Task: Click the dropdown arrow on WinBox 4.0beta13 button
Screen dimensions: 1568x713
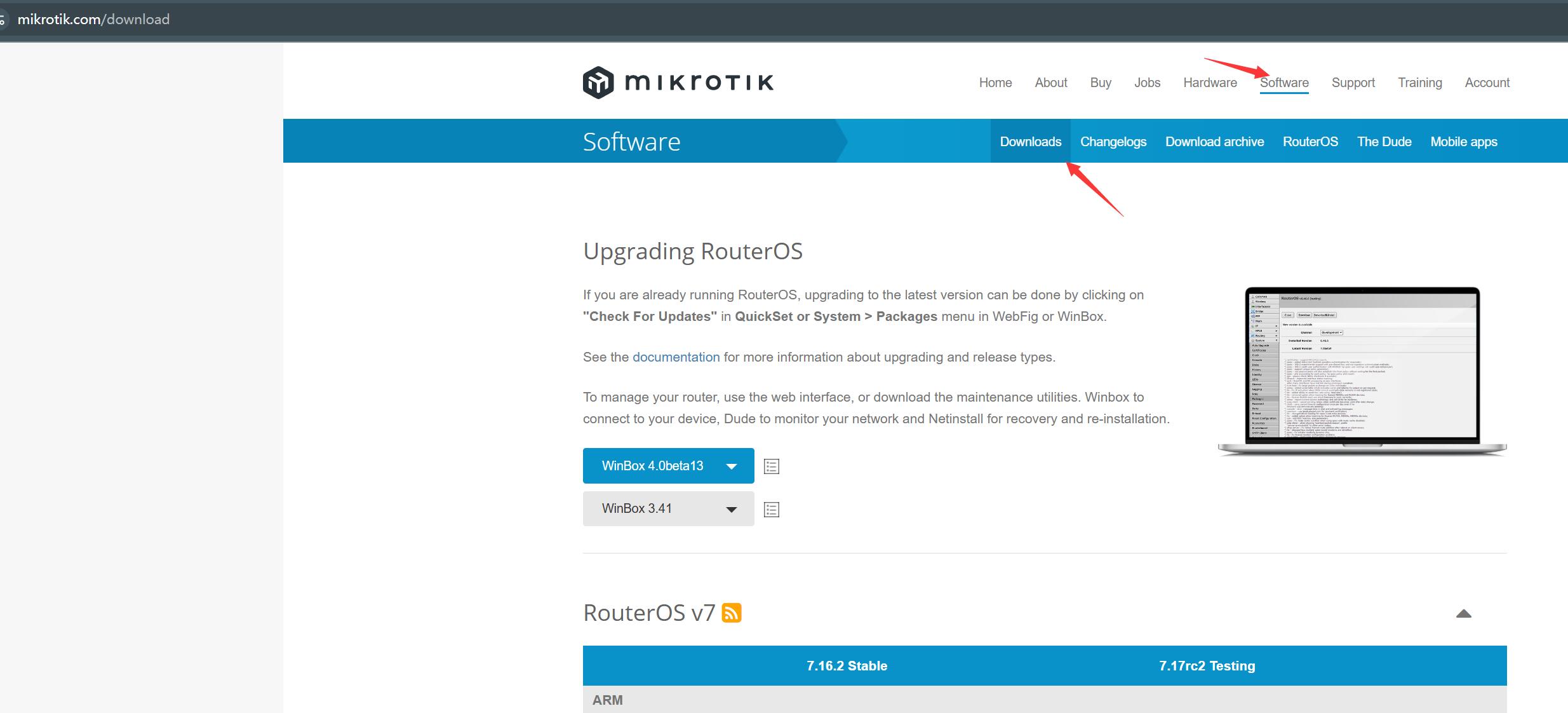Action: coord(733,465)
